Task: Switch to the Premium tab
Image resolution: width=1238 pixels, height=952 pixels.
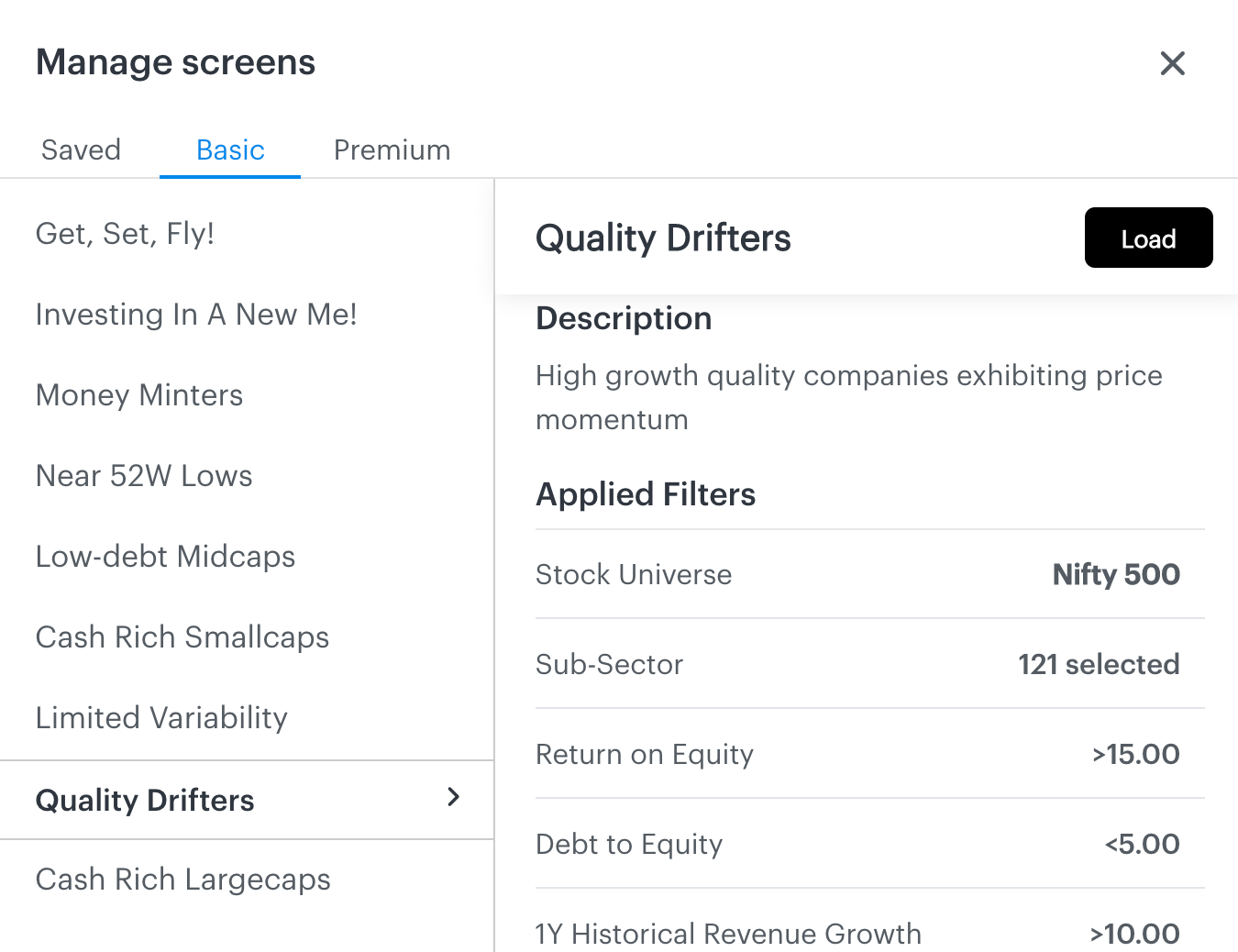Action: coord(392,149)
